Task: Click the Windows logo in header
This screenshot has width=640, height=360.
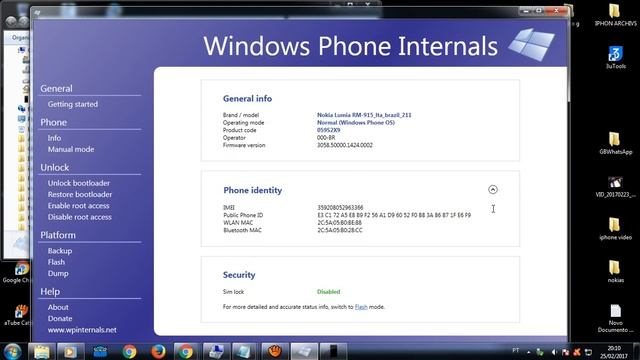Action: [x=531, y=44]
